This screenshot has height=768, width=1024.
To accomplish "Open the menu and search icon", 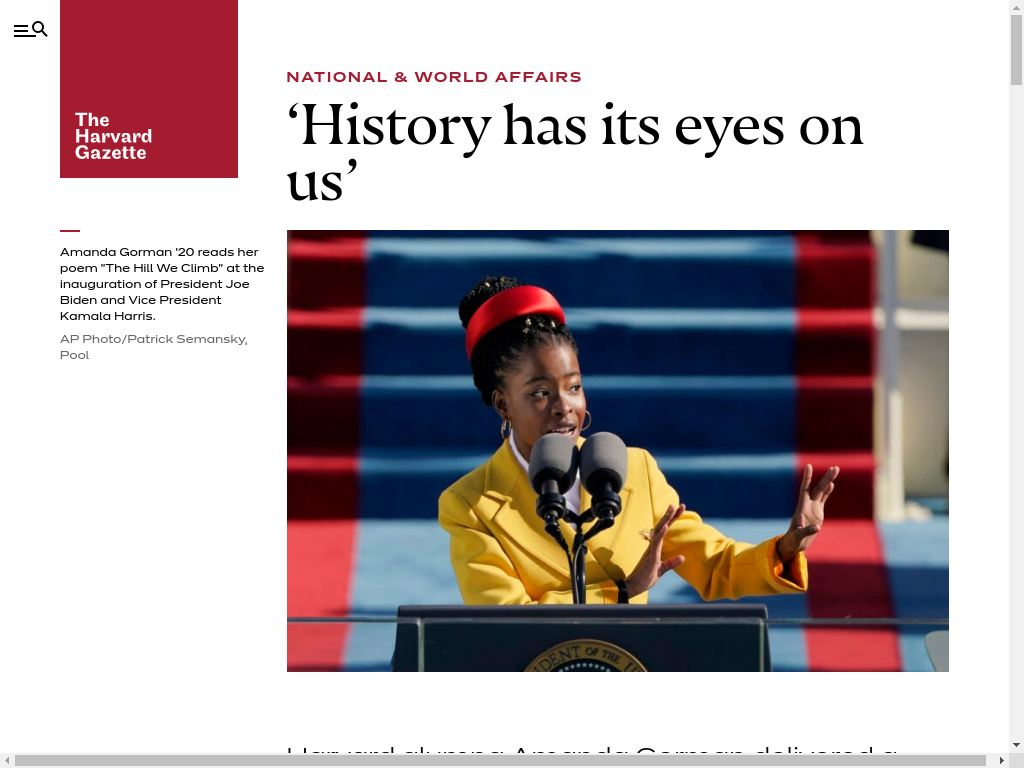I will pos(30,30).
